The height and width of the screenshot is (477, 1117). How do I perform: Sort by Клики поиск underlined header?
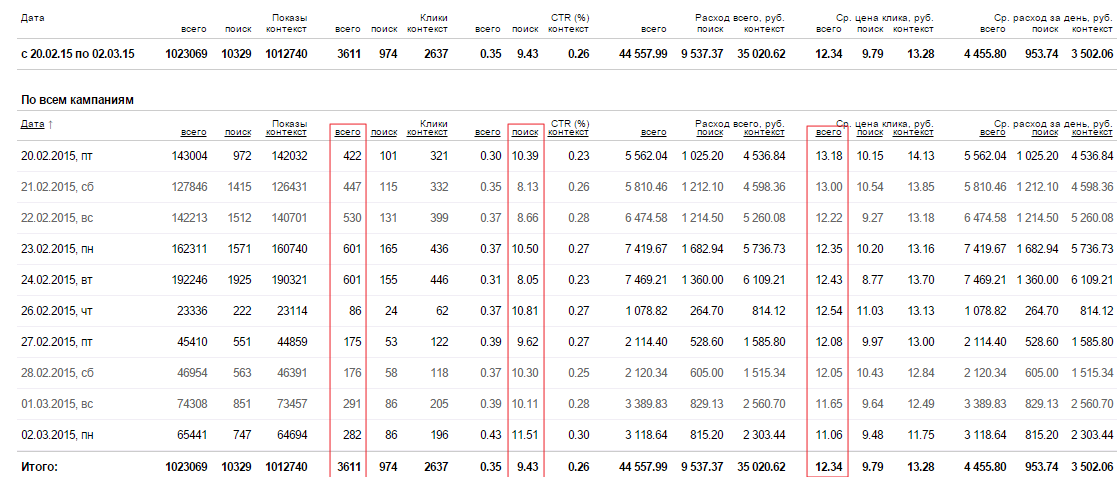tap(384, 132)
